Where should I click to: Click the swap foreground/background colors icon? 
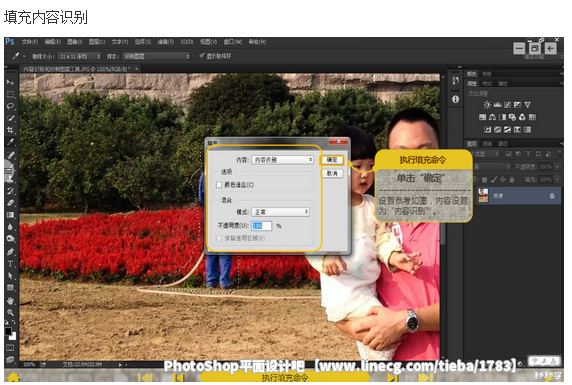coord(13,323)
